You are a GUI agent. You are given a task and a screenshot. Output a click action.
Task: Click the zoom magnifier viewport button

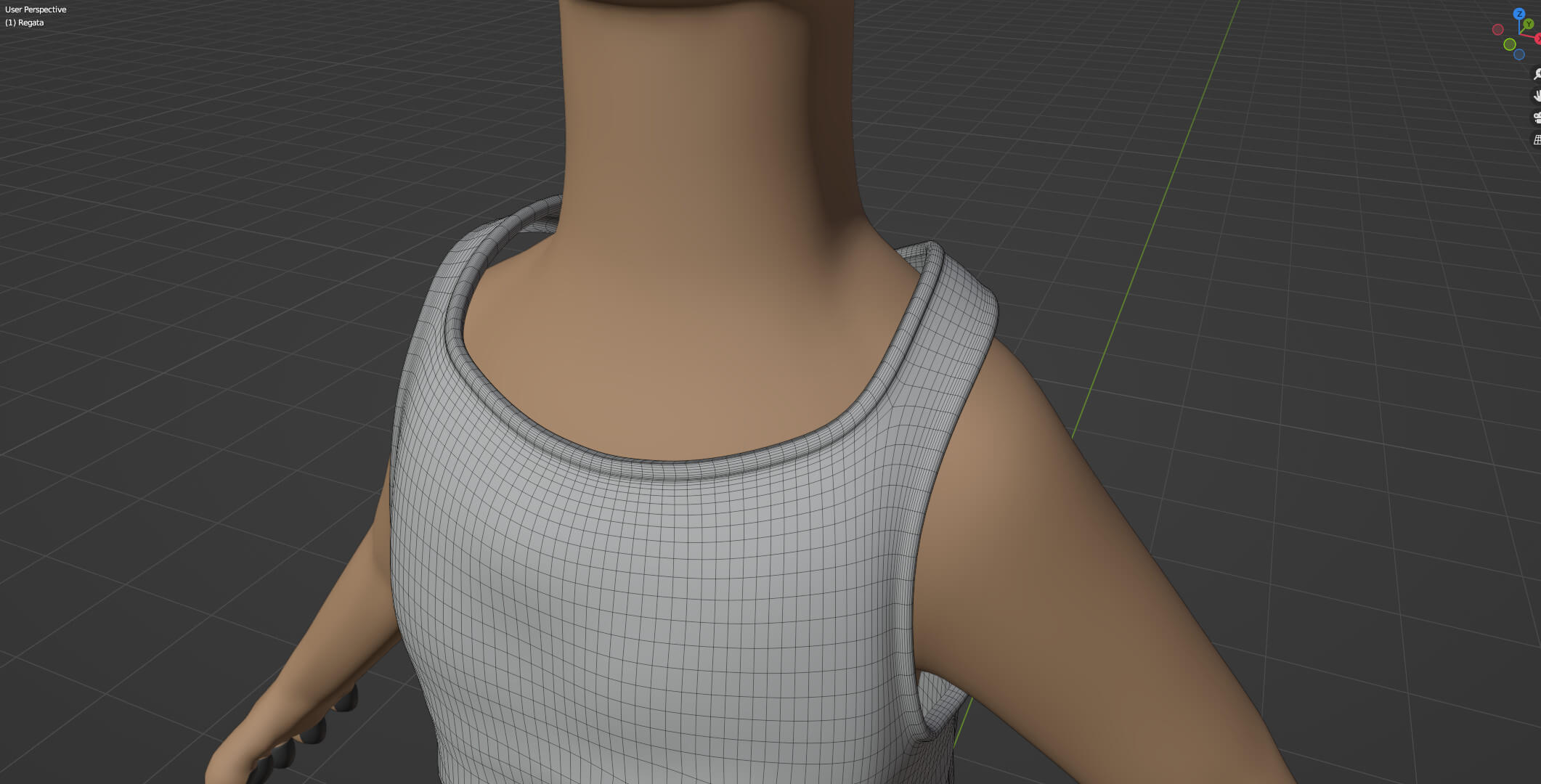[x=1537, y=74]
